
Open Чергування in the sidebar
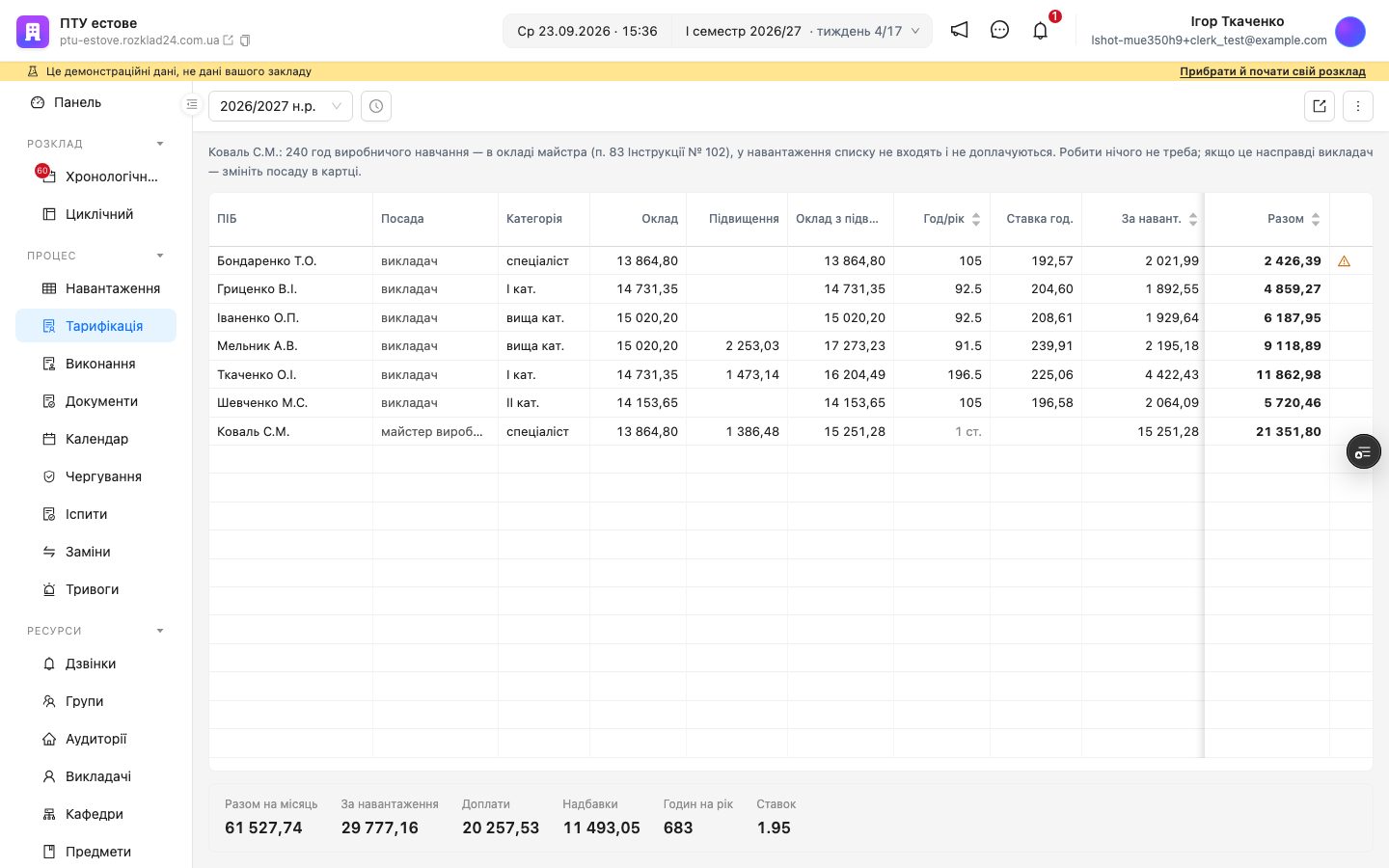[96, 476]
